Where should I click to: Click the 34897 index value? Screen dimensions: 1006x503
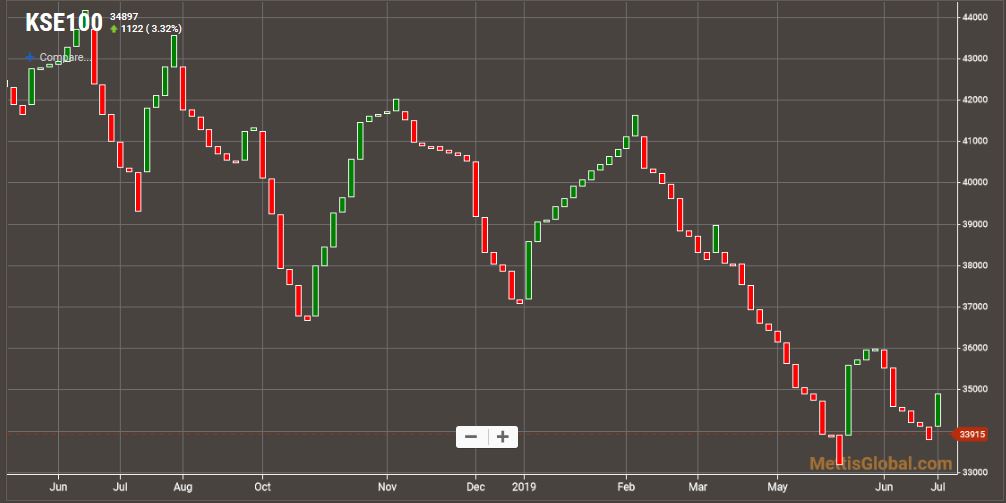point(124,16)
